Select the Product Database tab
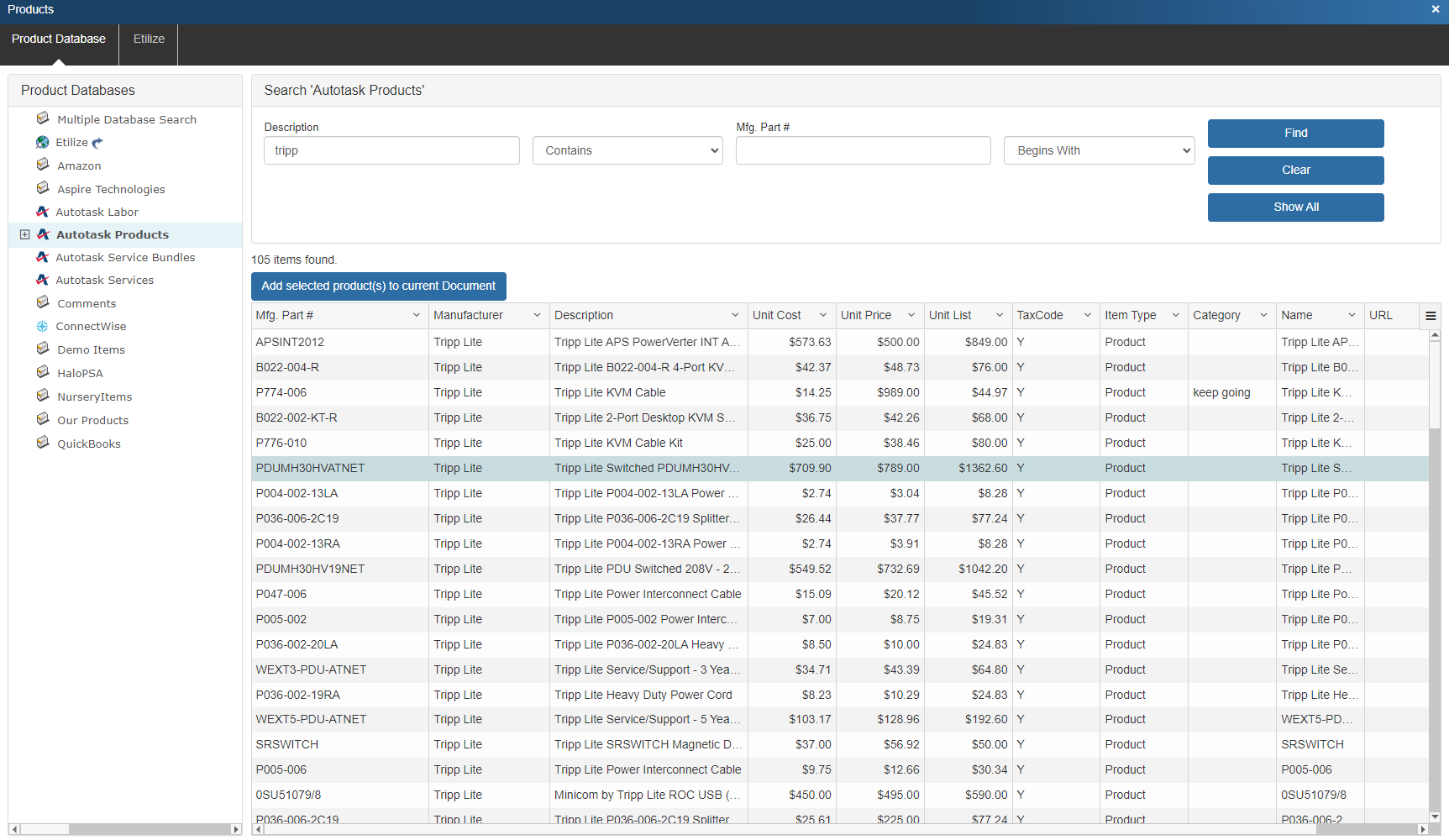The width and height of the screenshot is (1449, 840). point(59,39)
